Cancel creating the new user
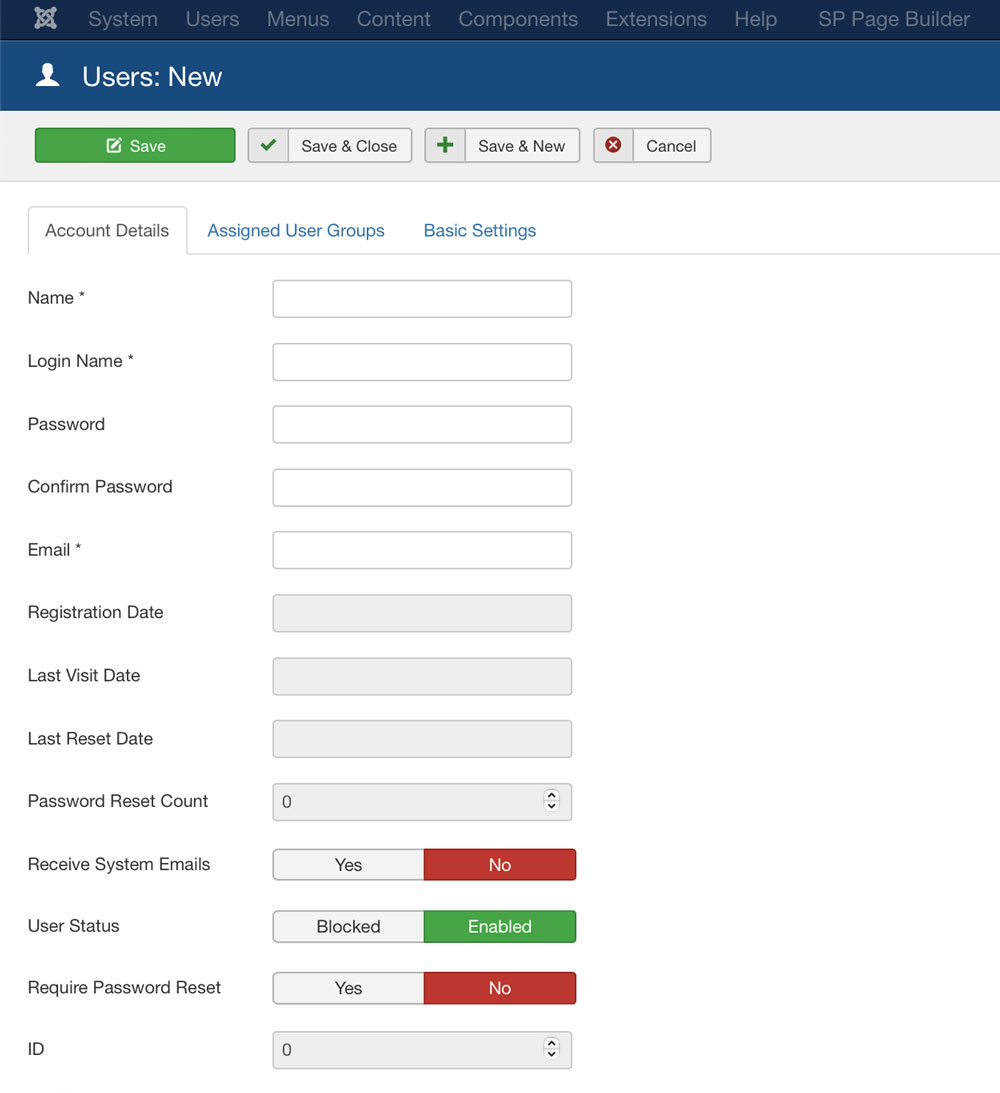 (x=652, y=145)
